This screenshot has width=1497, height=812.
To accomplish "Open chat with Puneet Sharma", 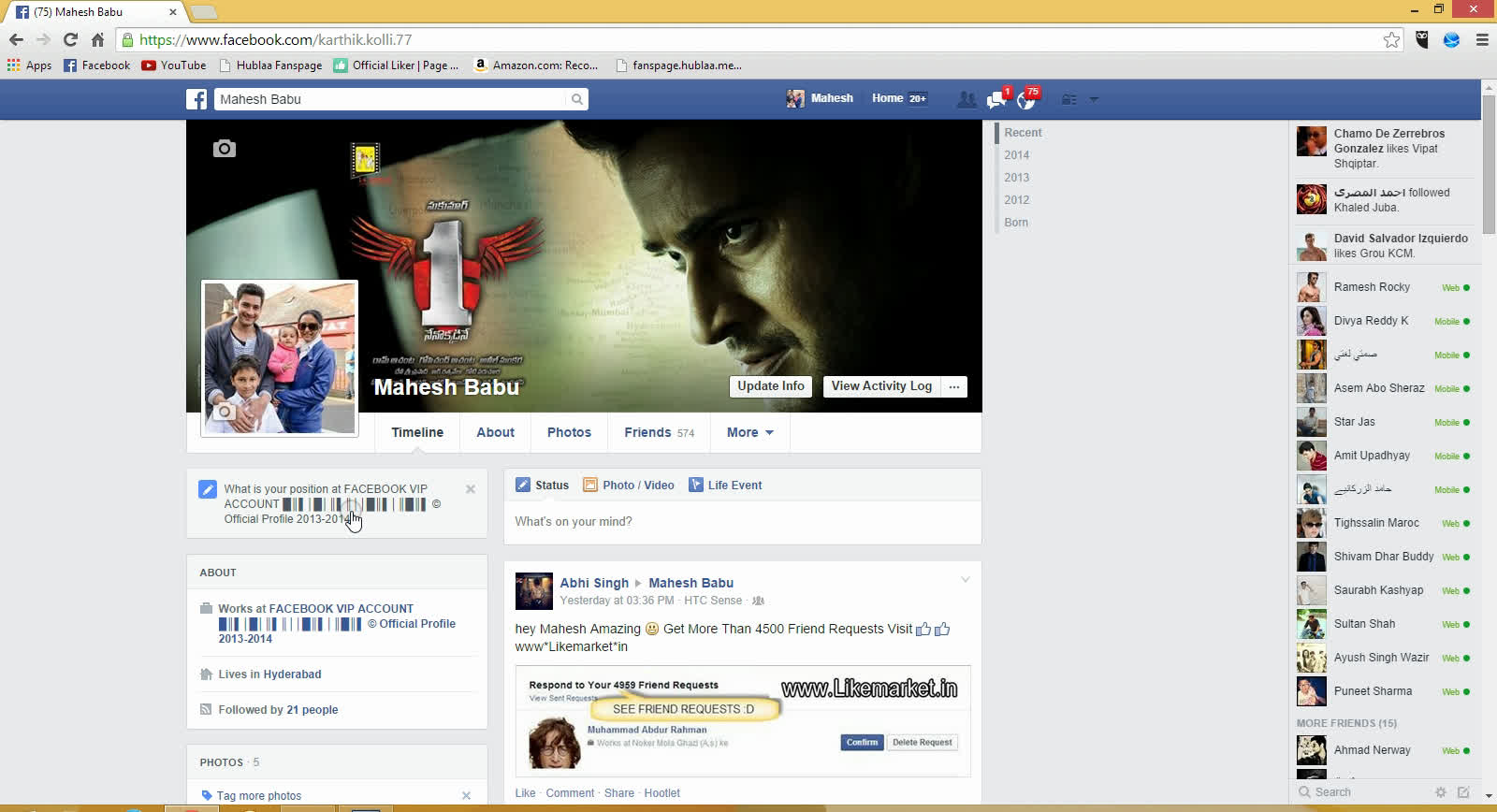I will click(1384, 691).
